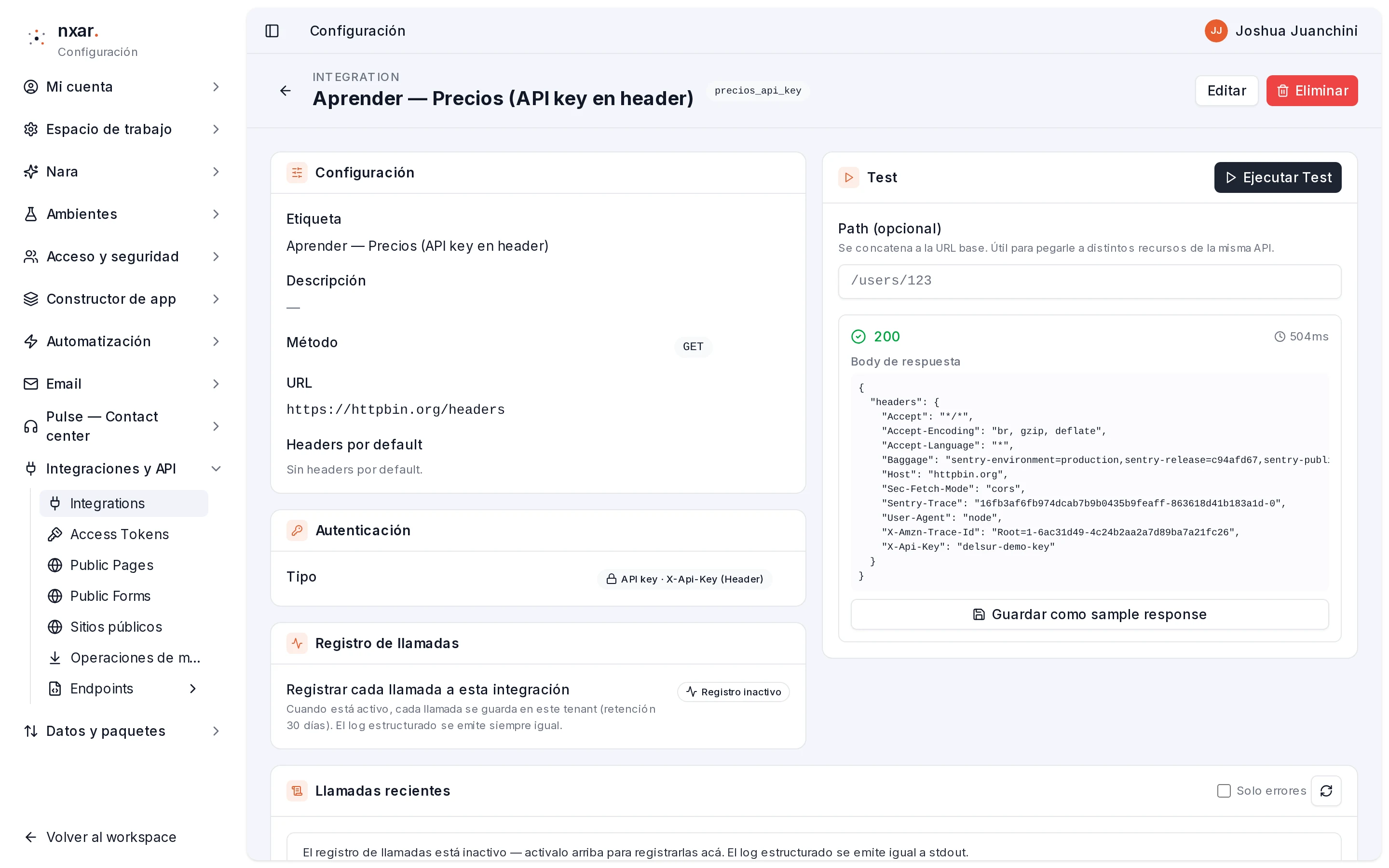Click the Nara sparkle icon
The height and width of the screenshot is (868, 1389).
point(31,172)
